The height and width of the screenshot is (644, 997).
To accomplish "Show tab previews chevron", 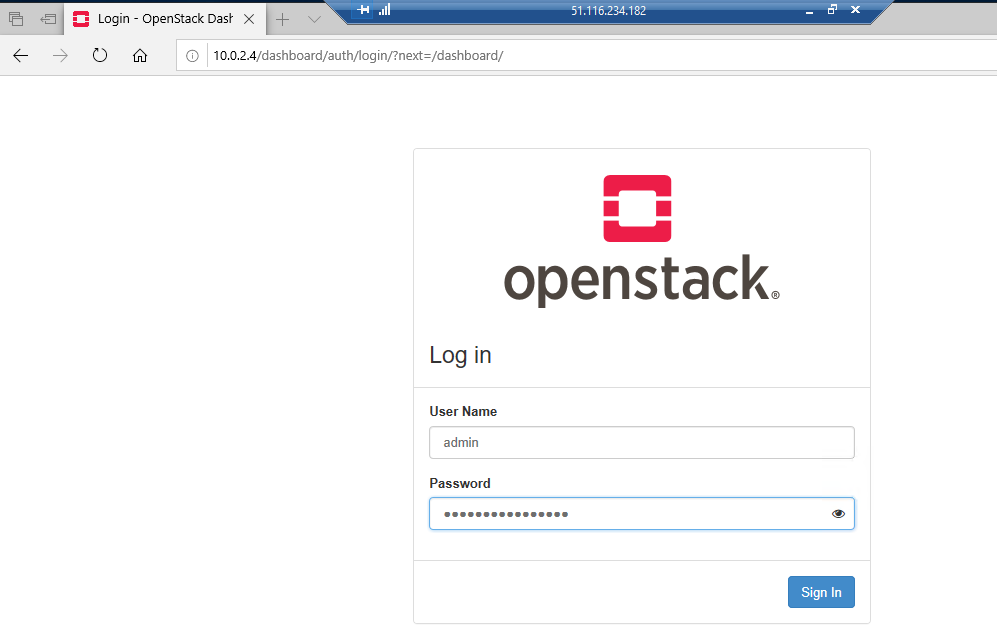I will 314,19.
